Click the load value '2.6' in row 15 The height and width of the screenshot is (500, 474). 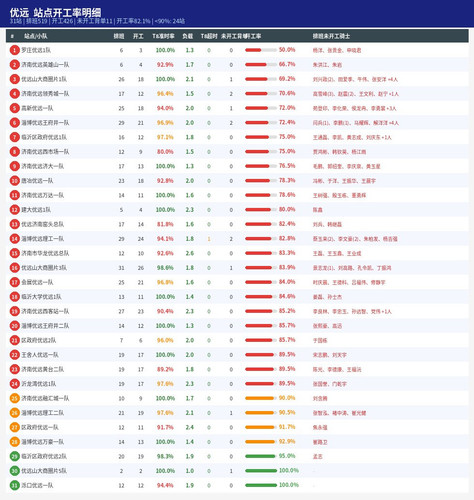tap(190, 253)
